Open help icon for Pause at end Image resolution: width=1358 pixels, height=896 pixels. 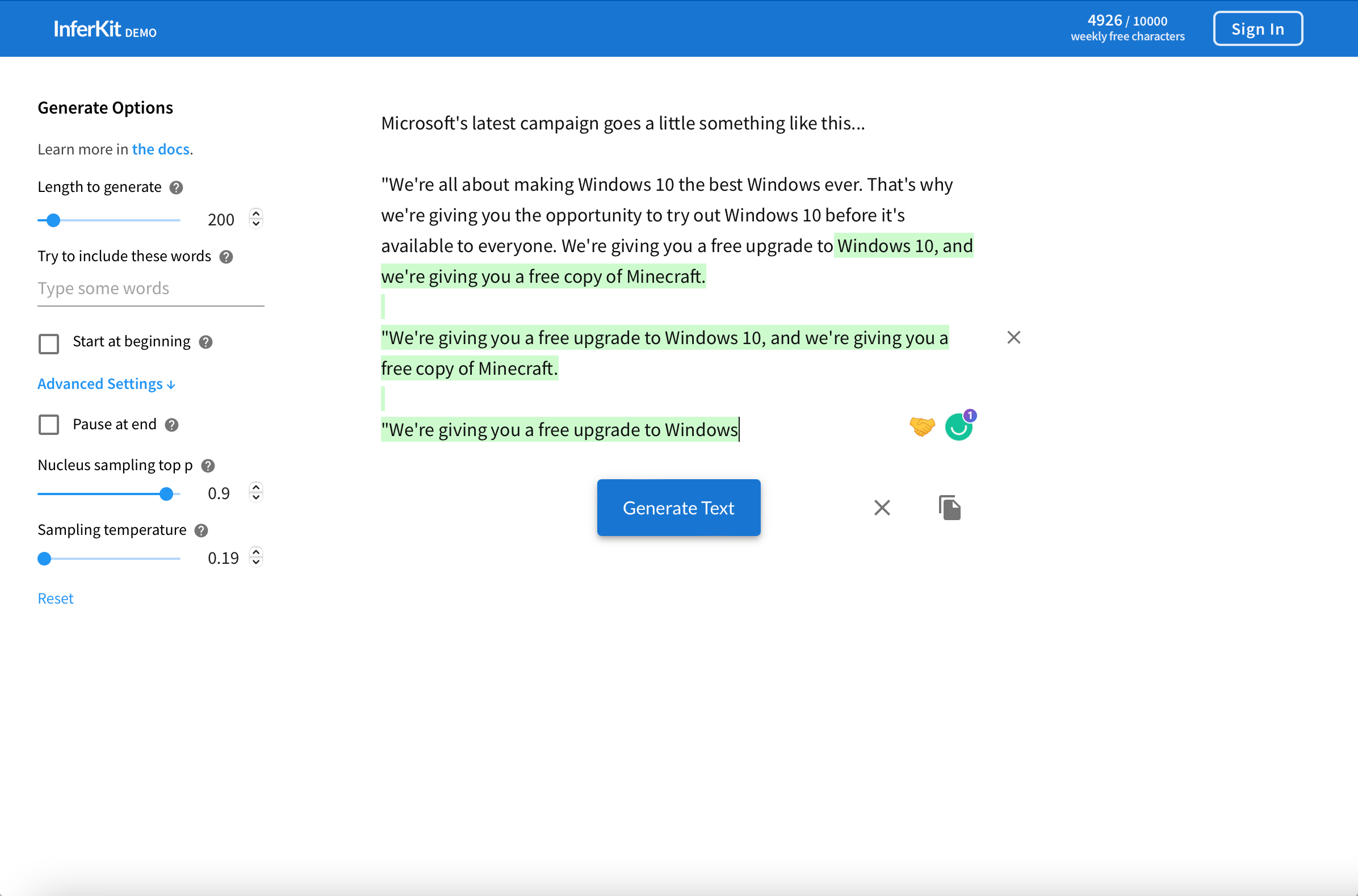[171, 425]
